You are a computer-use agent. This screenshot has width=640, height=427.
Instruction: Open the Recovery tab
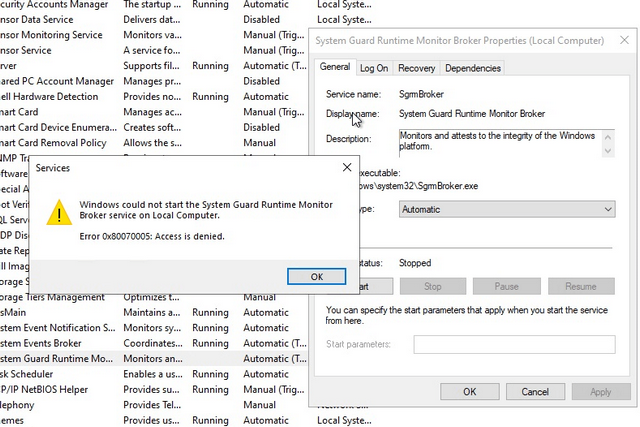tap(416, 68)
